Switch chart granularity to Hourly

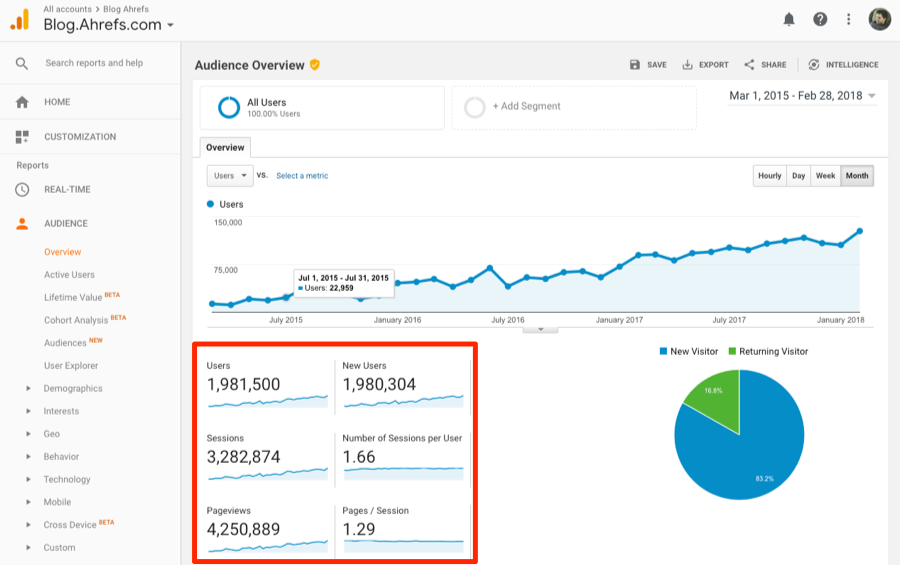tap(769, 176)
